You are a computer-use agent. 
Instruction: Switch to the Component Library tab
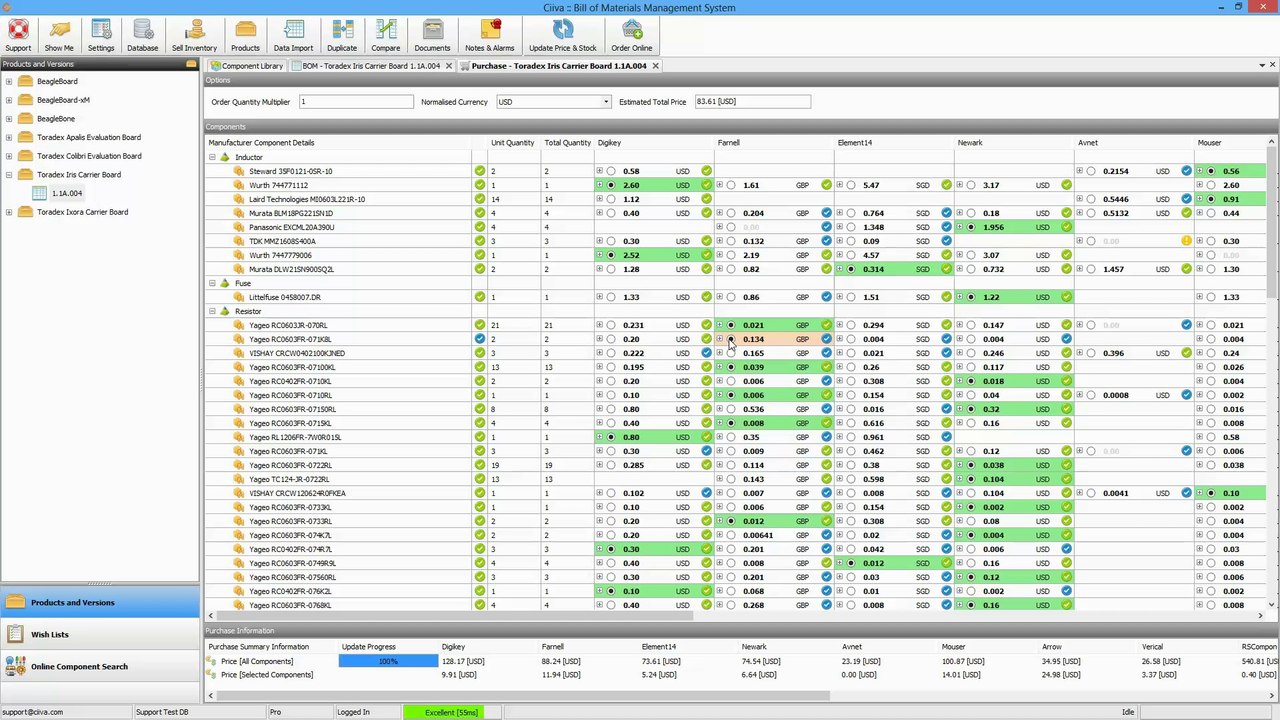coord(246,66)
